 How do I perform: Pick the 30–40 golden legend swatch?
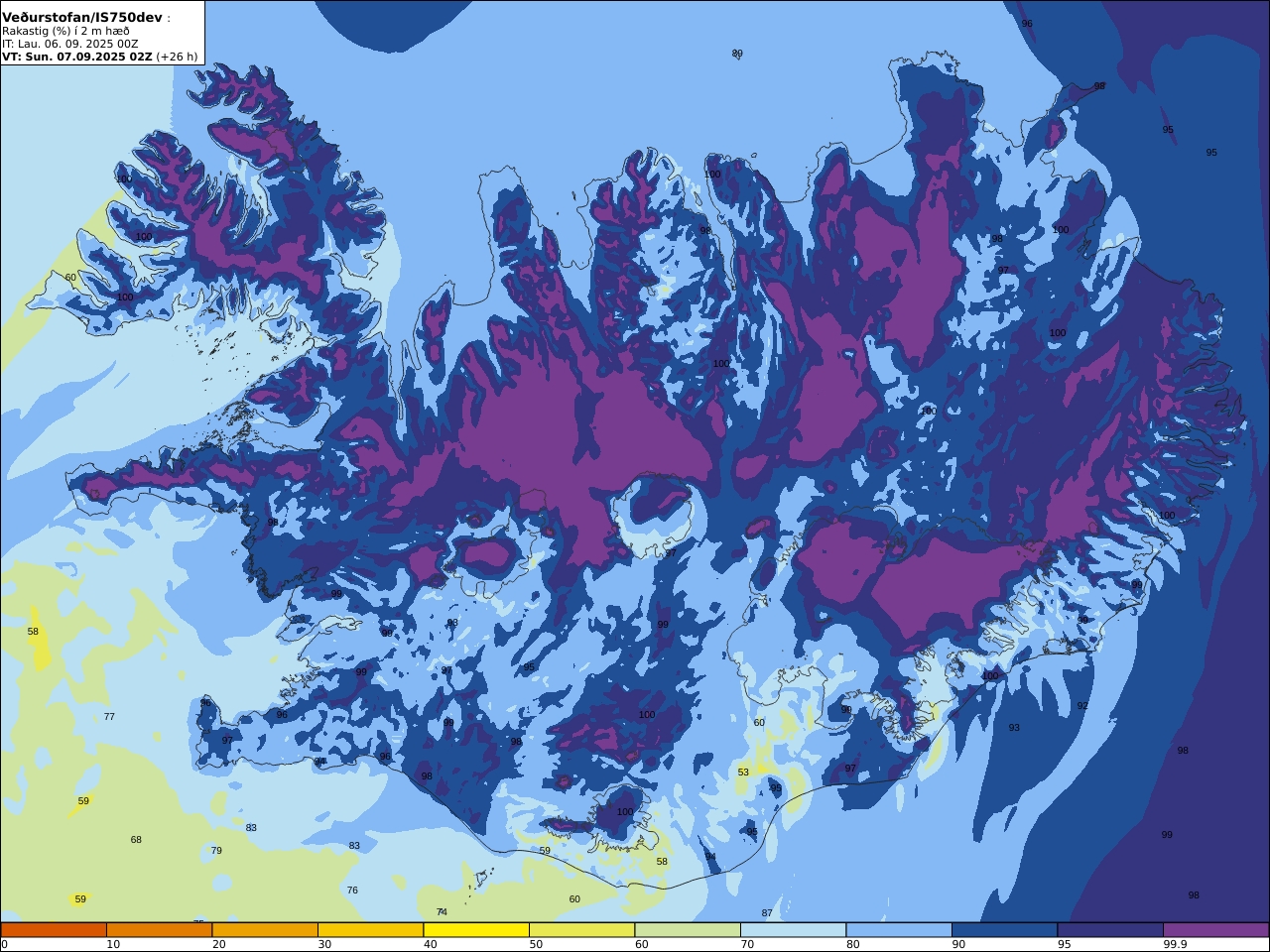tap(370, 930)
